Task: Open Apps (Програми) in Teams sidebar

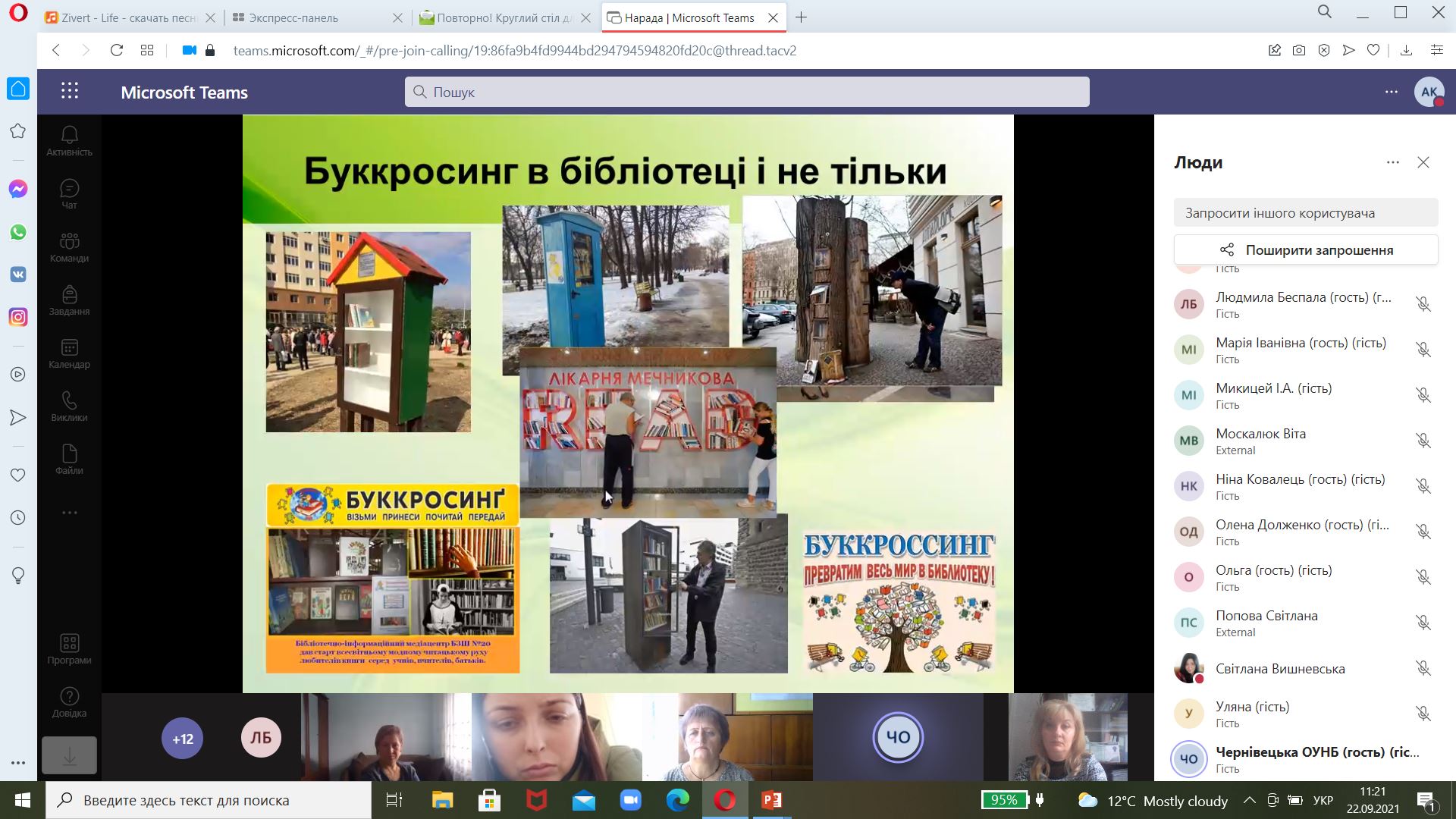Action: click(69, 649)
